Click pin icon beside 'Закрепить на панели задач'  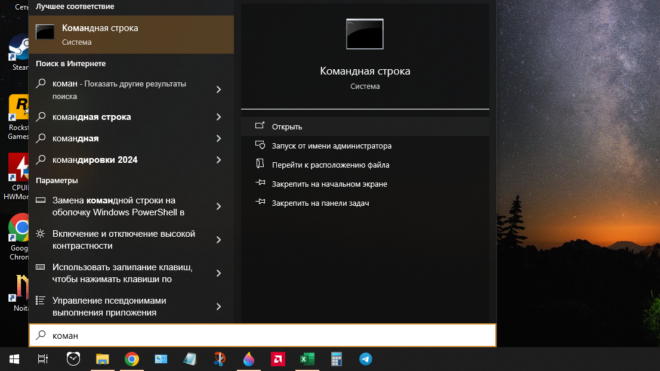coord(260,202)
